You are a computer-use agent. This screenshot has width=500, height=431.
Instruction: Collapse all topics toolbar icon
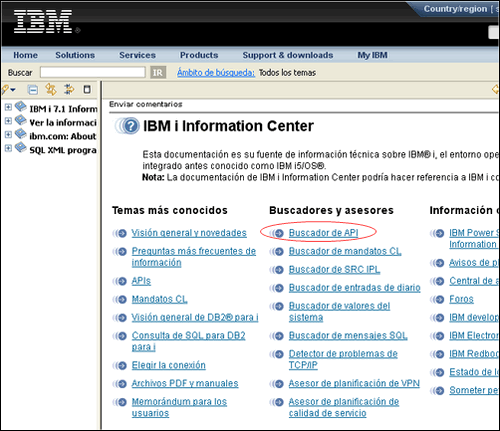(33, 90)
